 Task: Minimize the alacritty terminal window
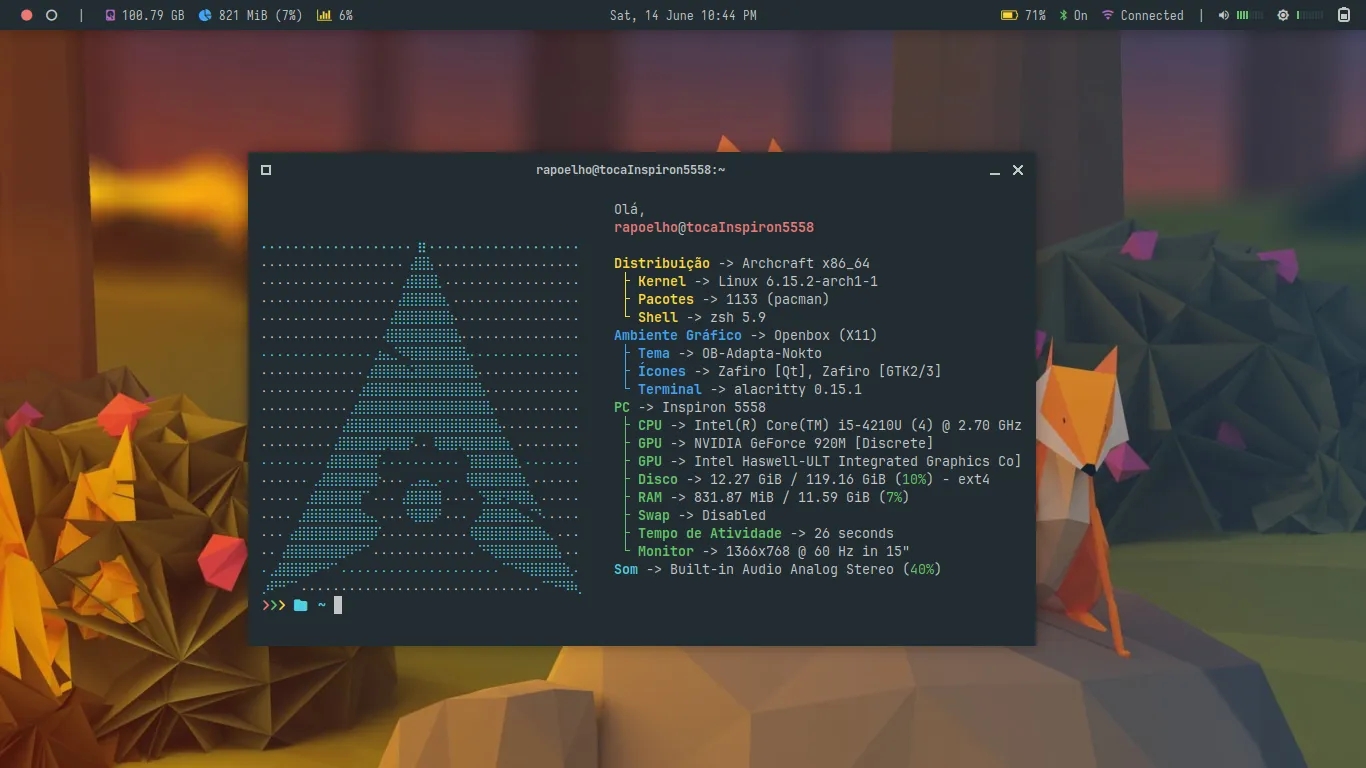pos(995,171)
